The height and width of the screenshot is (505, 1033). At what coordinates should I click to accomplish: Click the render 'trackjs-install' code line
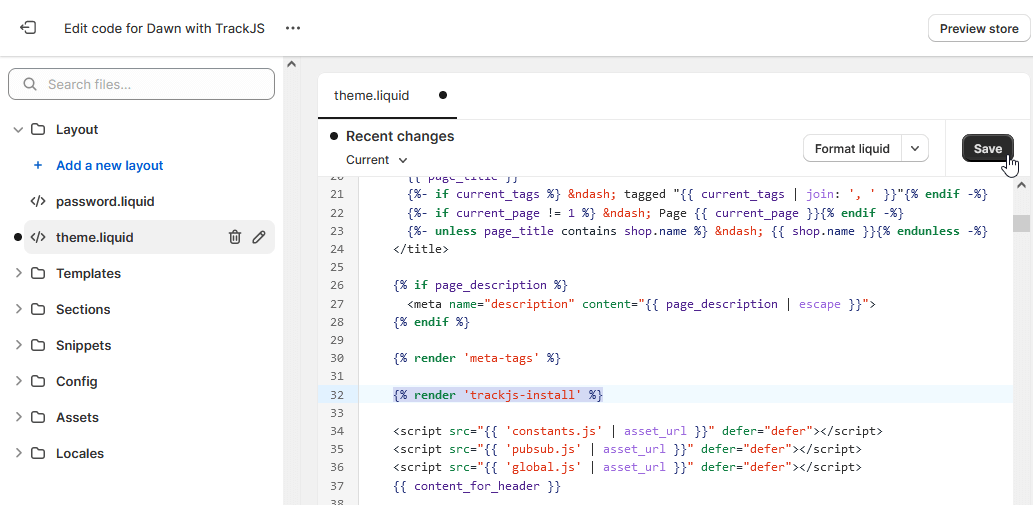coord(498,395)
